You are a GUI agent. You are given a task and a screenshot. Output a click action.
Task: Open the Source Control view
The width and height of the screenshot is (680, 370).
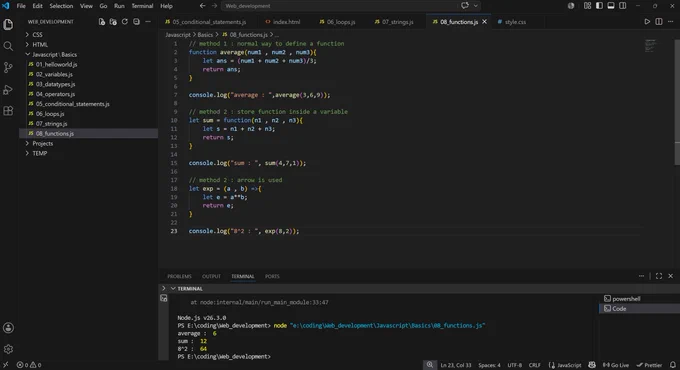8,67
